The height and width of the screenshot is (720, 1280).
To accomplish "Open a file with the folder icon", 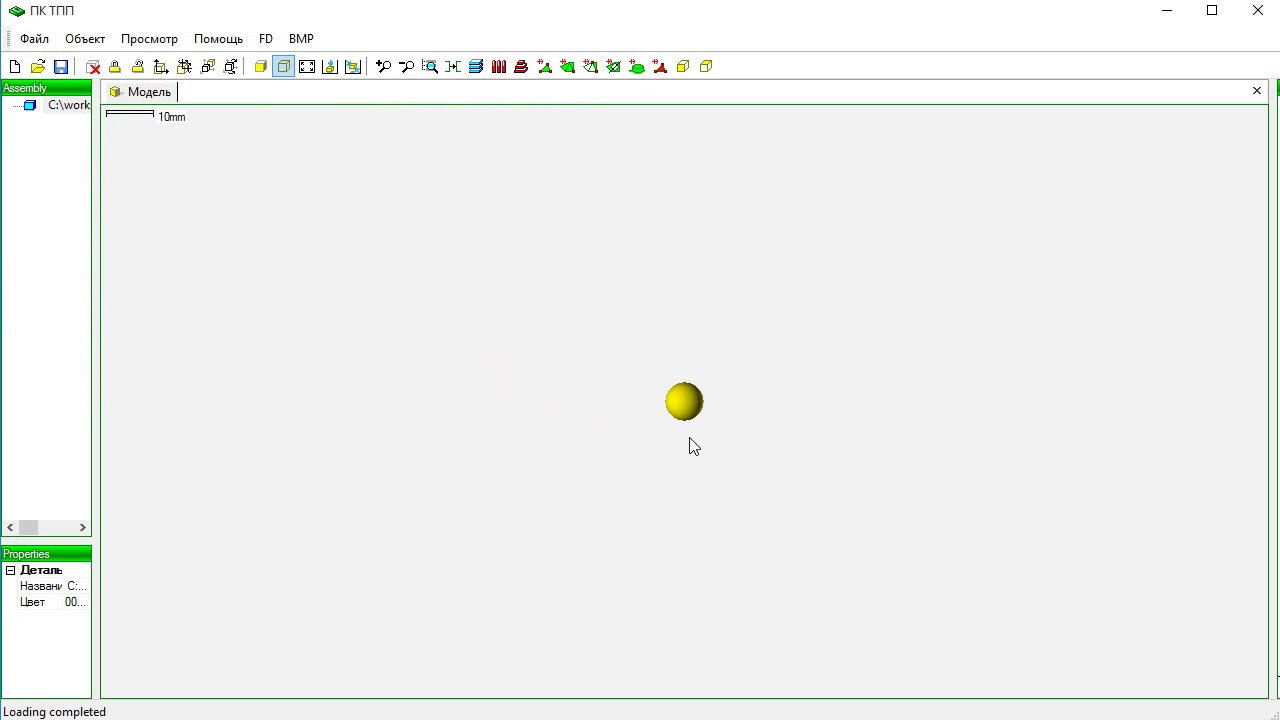I will point(38,67).
